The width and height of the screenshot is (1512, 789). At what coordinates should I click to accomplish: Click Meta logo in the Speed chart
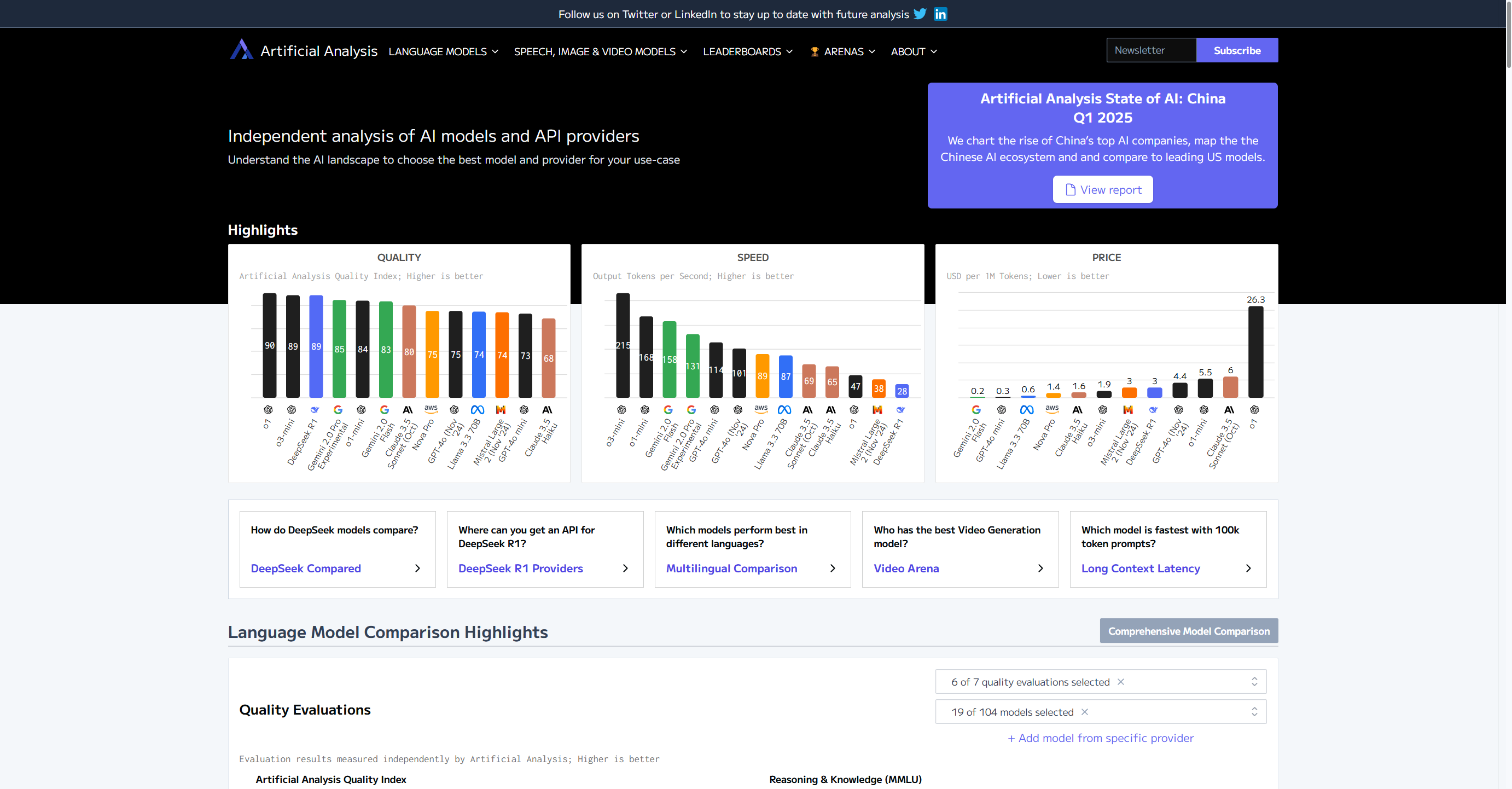(784, 410)
